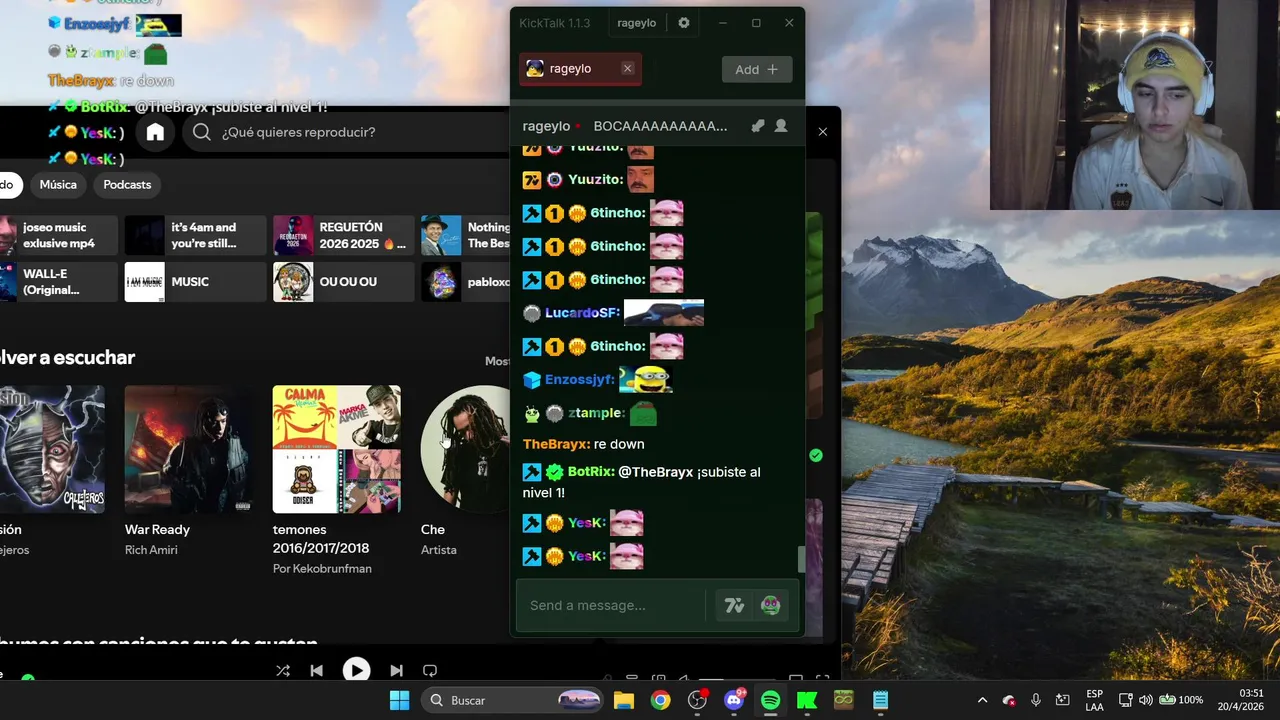
Task: Expand hidden system tray icons chevron
Action: tap(982, 700)
